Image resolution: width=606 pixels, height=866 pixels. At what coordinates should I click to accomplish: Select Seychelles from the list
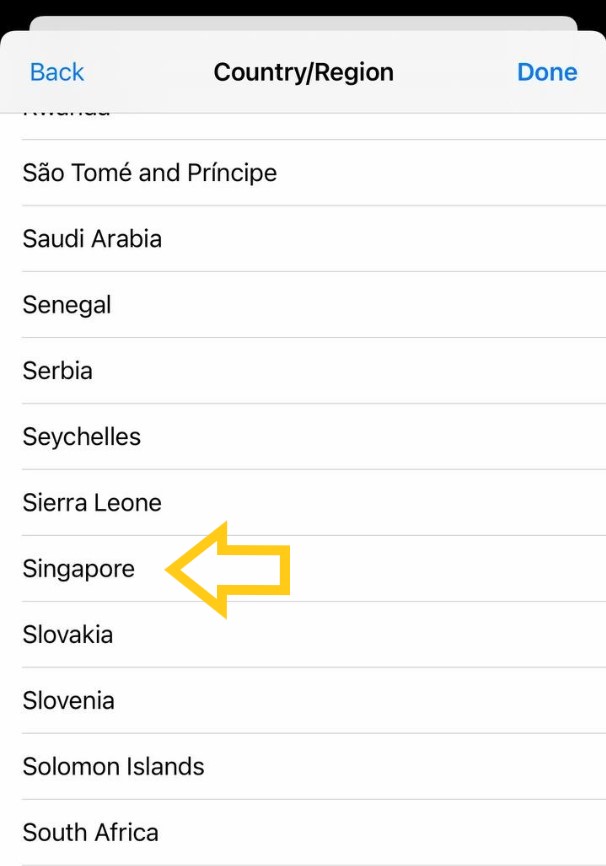[82, 437]
